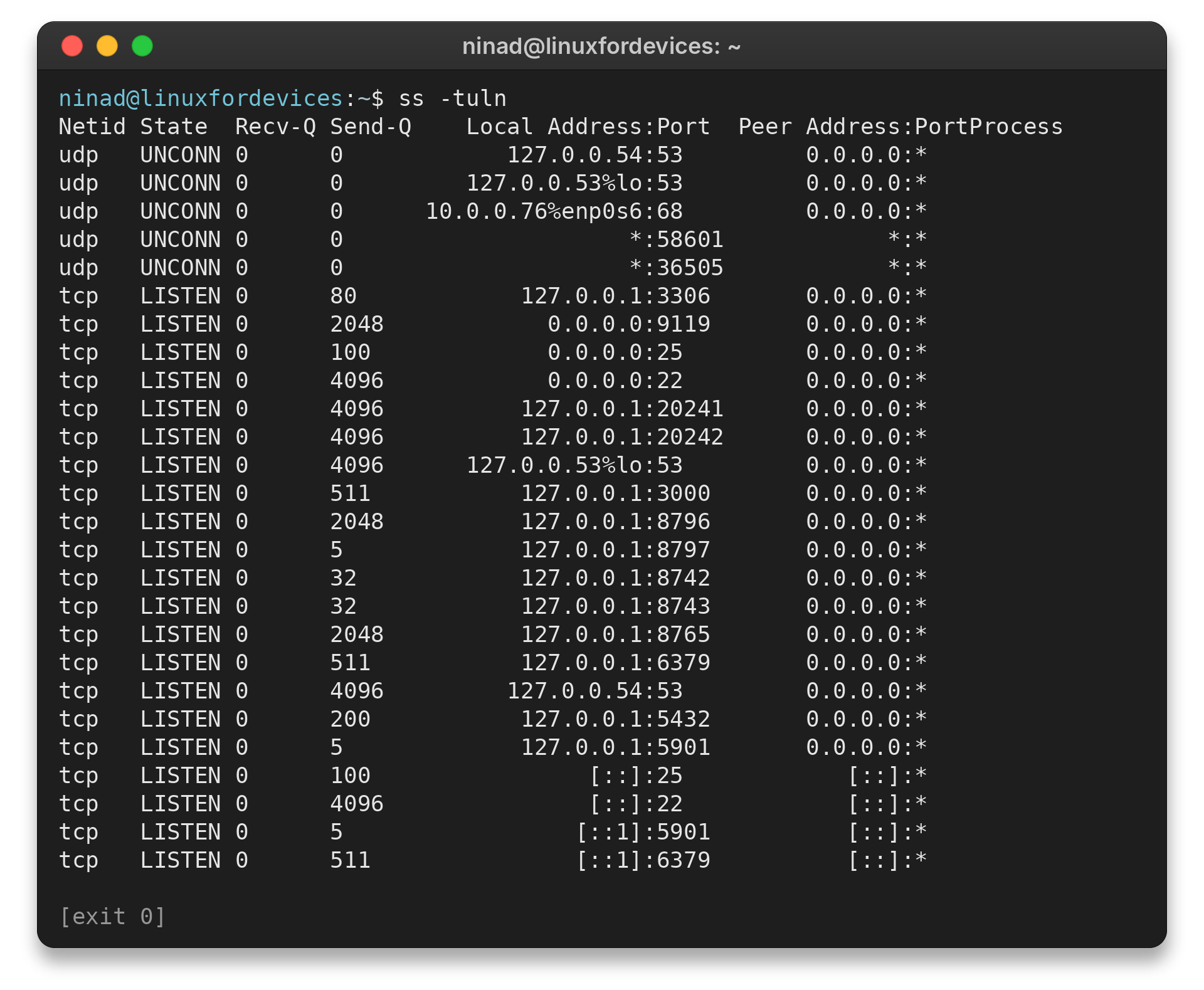Click the address 127.0.0.1:8765
The height and width of the screenshot is (990, 1204).
coord(615,635)
